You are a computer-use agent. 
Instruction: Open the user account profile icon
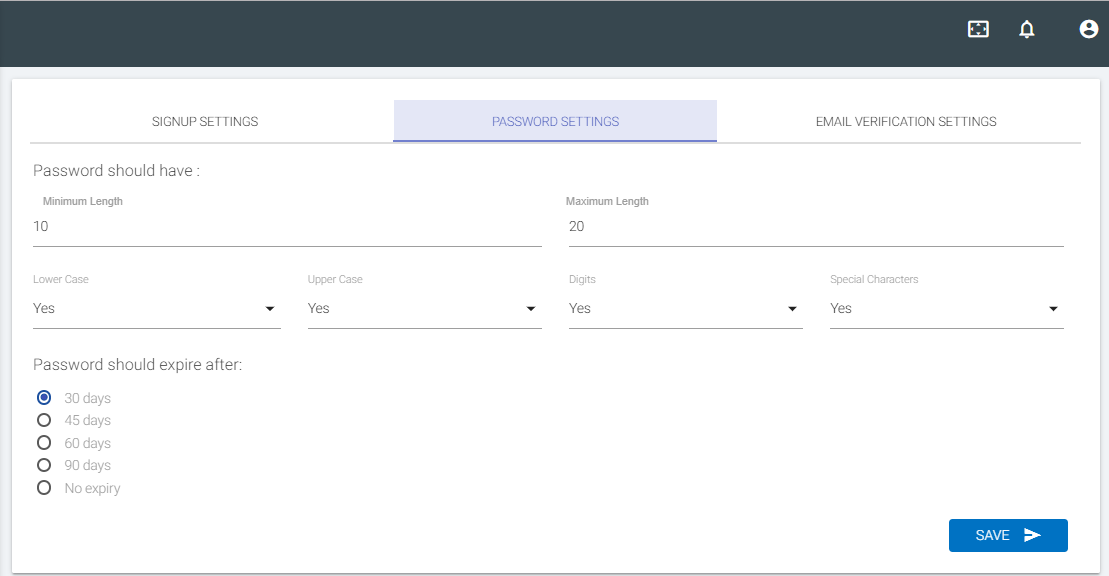point(1088,29)
